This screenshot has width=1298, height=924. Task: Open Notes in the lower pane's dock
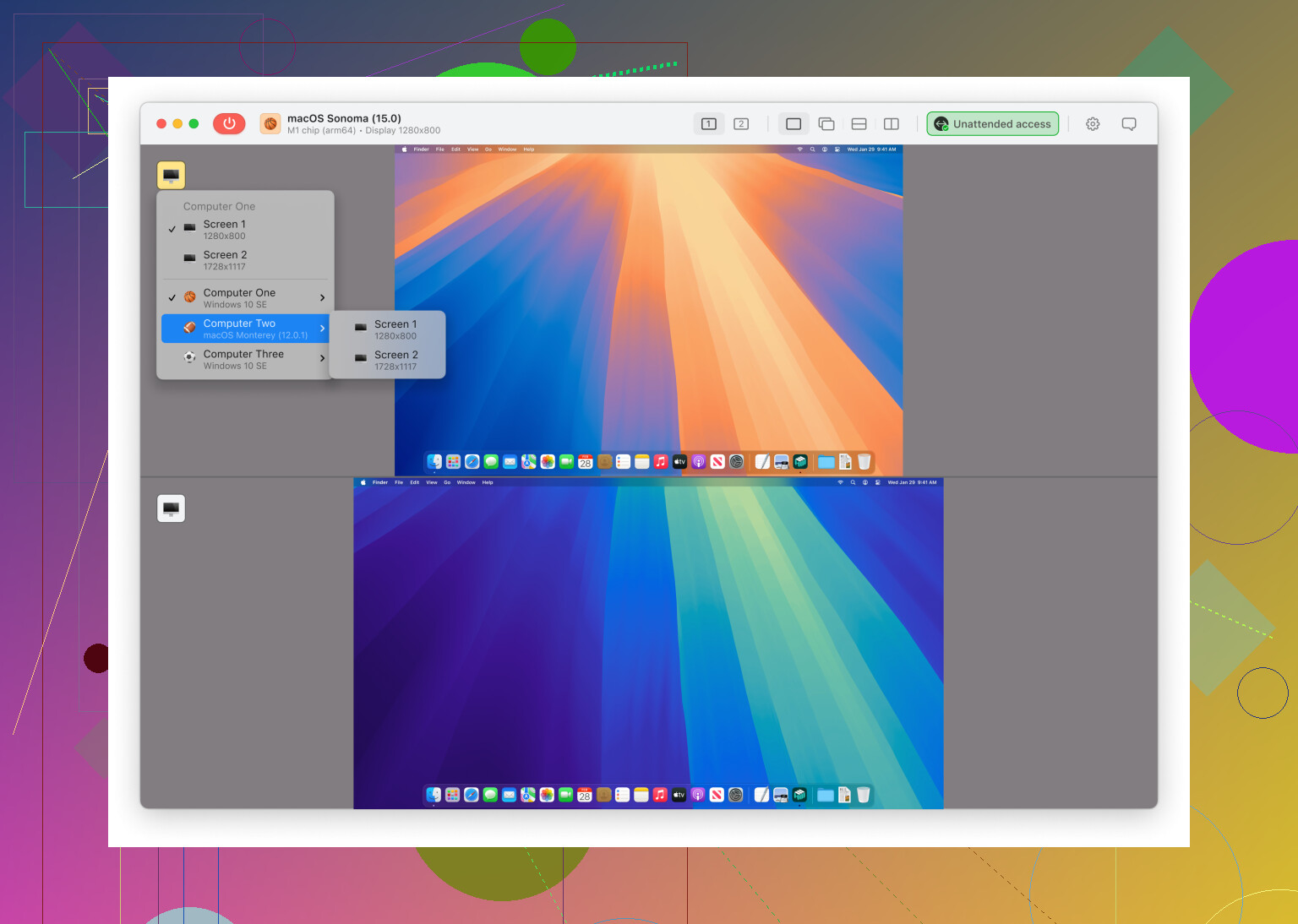click(641, 794)
